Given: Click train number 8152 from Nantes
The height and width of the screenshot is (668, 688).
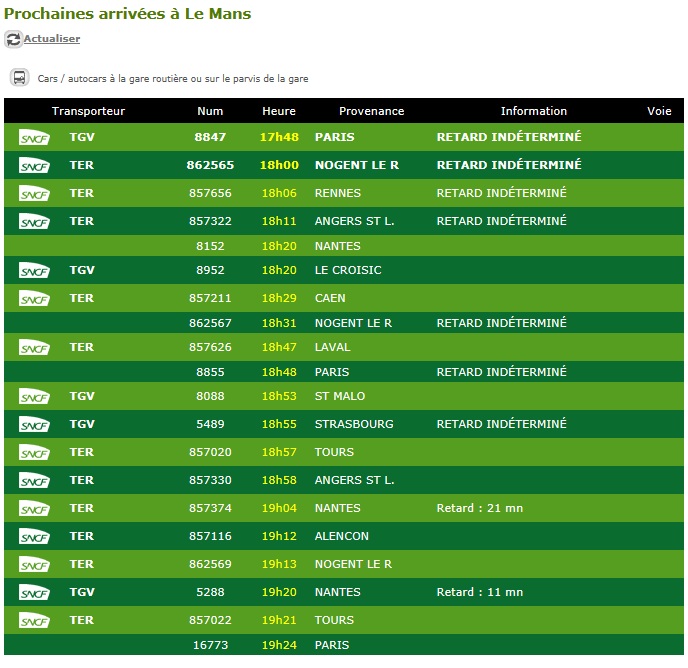Looking at the screenshot, I should pyautogui.click(x=210, y=246).
